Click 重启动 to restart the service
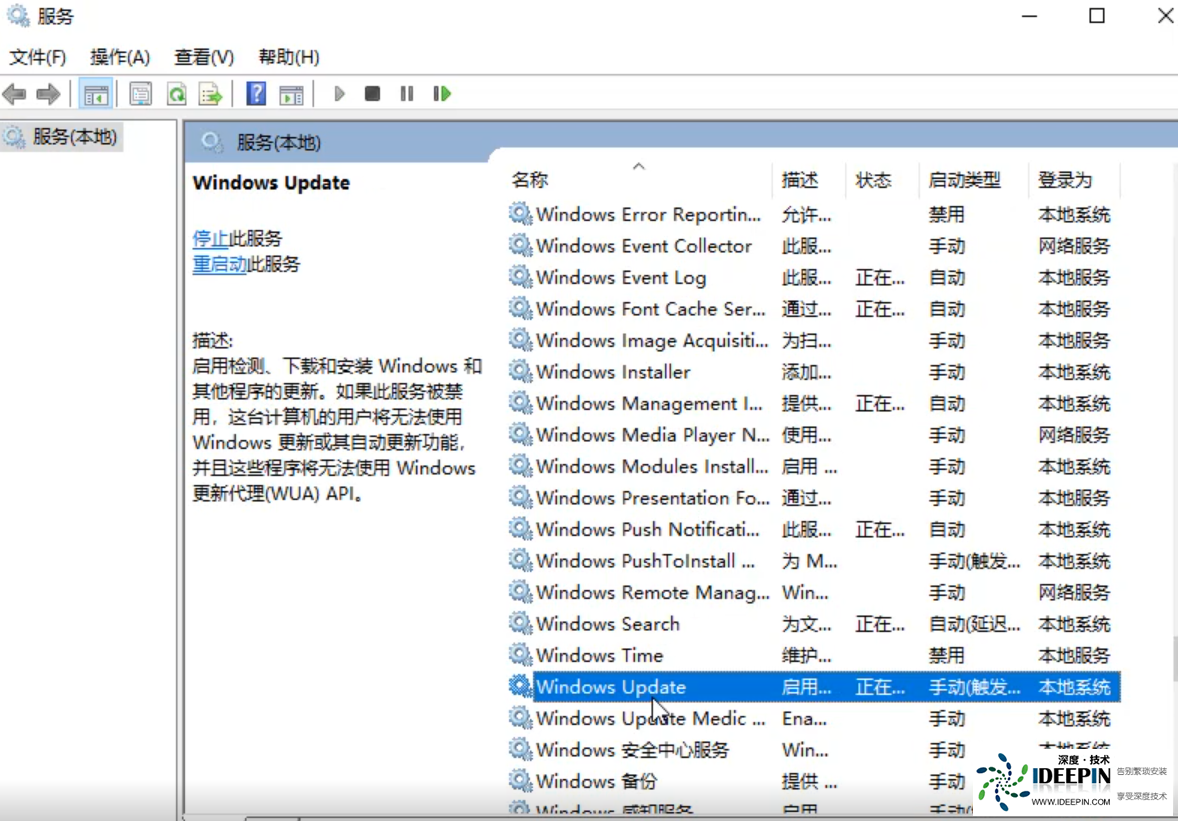The width and height of the screenshot is (1178, 821). [x=215, y=266]
